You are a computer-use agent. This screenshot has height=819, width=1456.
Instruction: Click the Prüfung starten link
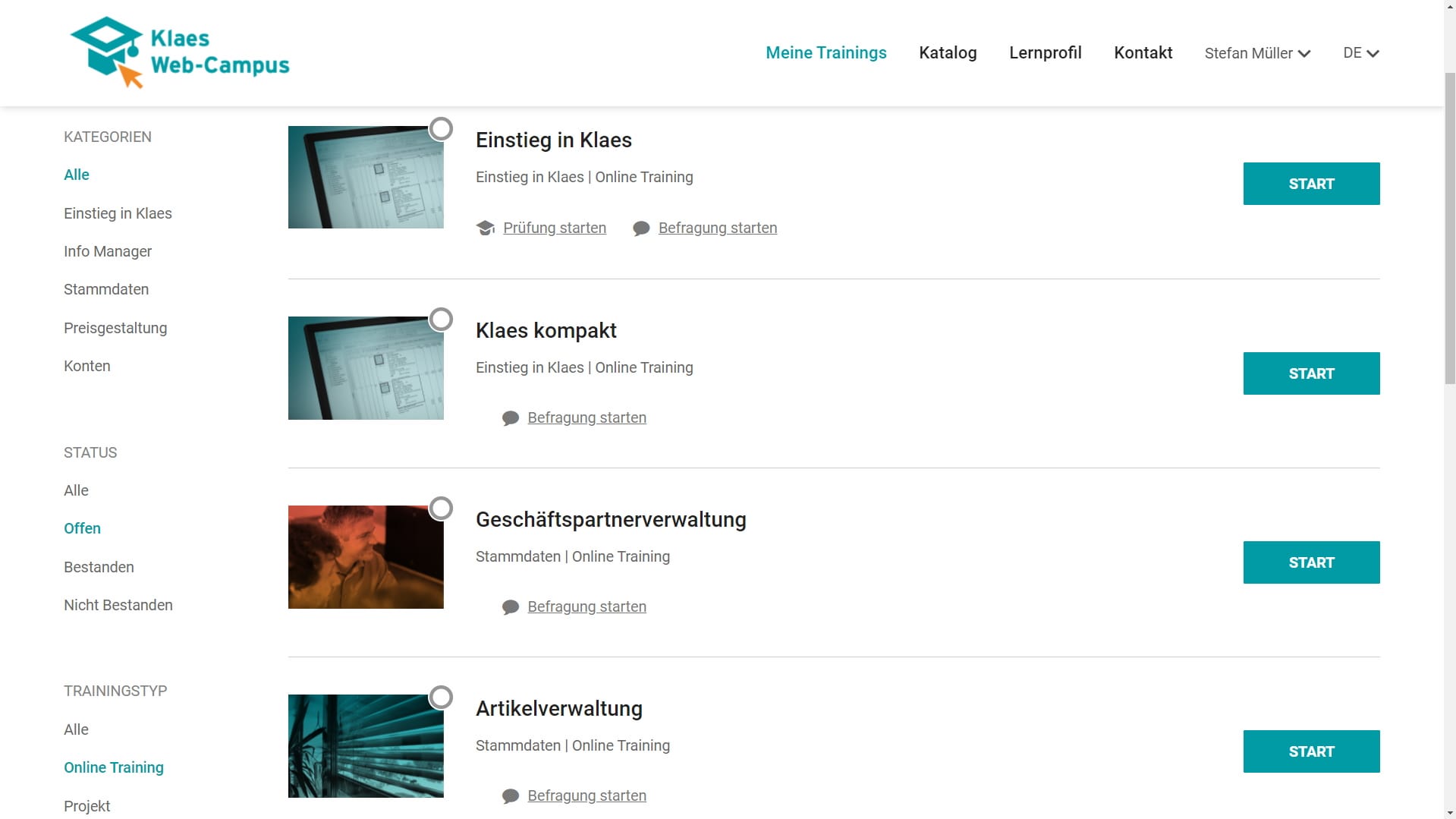pos(555,228)
